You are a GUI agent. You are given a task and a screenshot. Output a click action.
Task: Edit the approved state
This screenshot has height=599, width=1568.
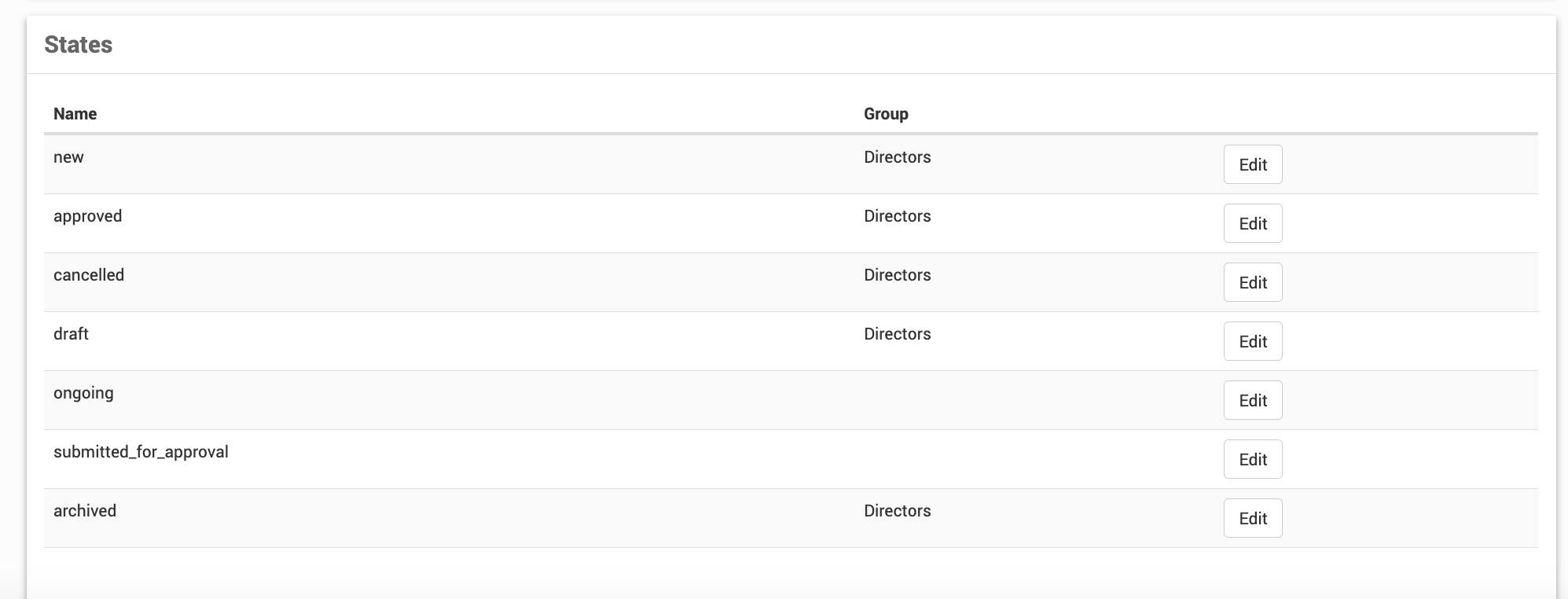tap(1252, 223)
